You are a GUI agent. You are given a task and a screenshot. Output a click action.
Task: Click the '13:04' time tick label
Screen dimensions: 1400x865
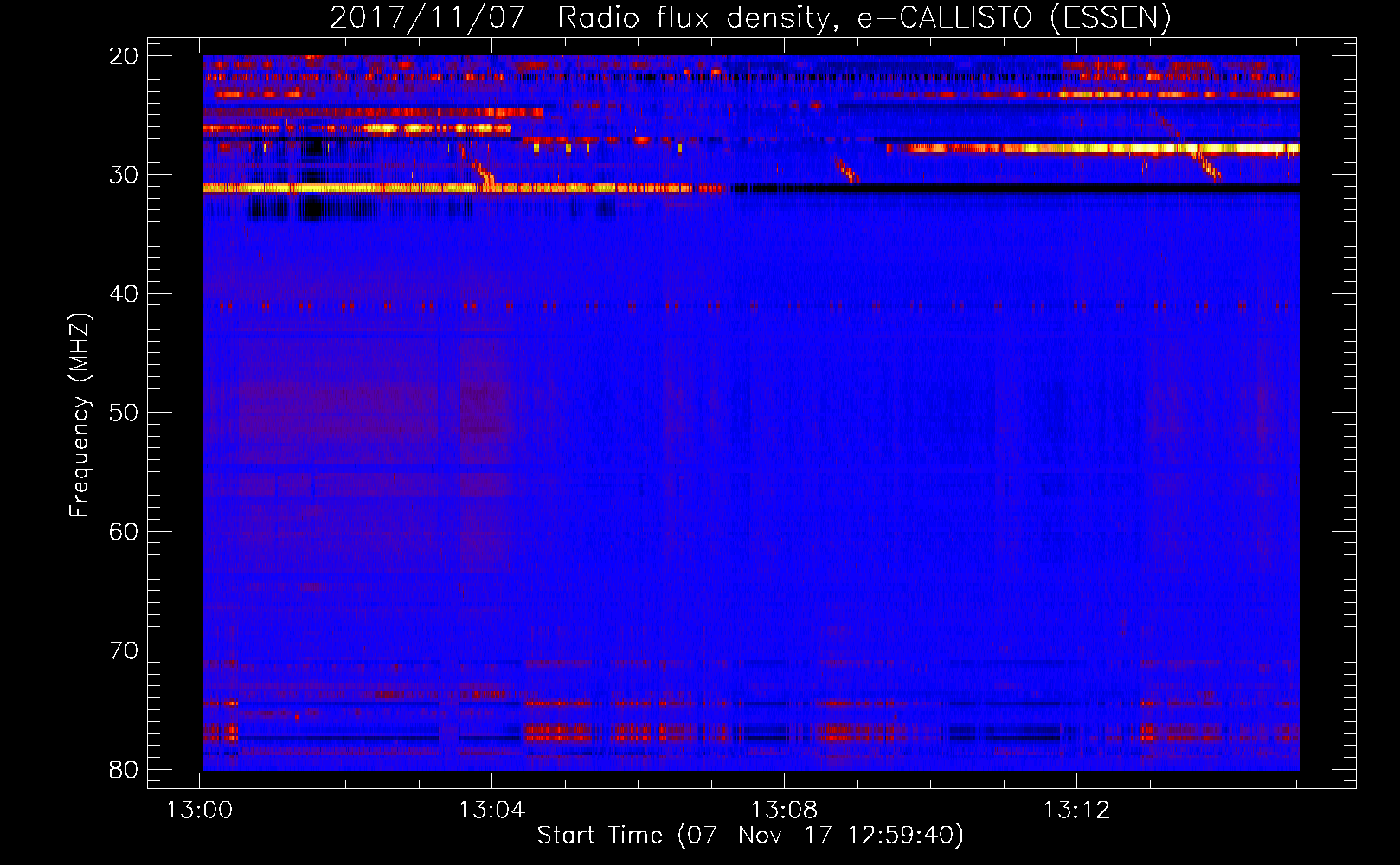coord(491,811)
